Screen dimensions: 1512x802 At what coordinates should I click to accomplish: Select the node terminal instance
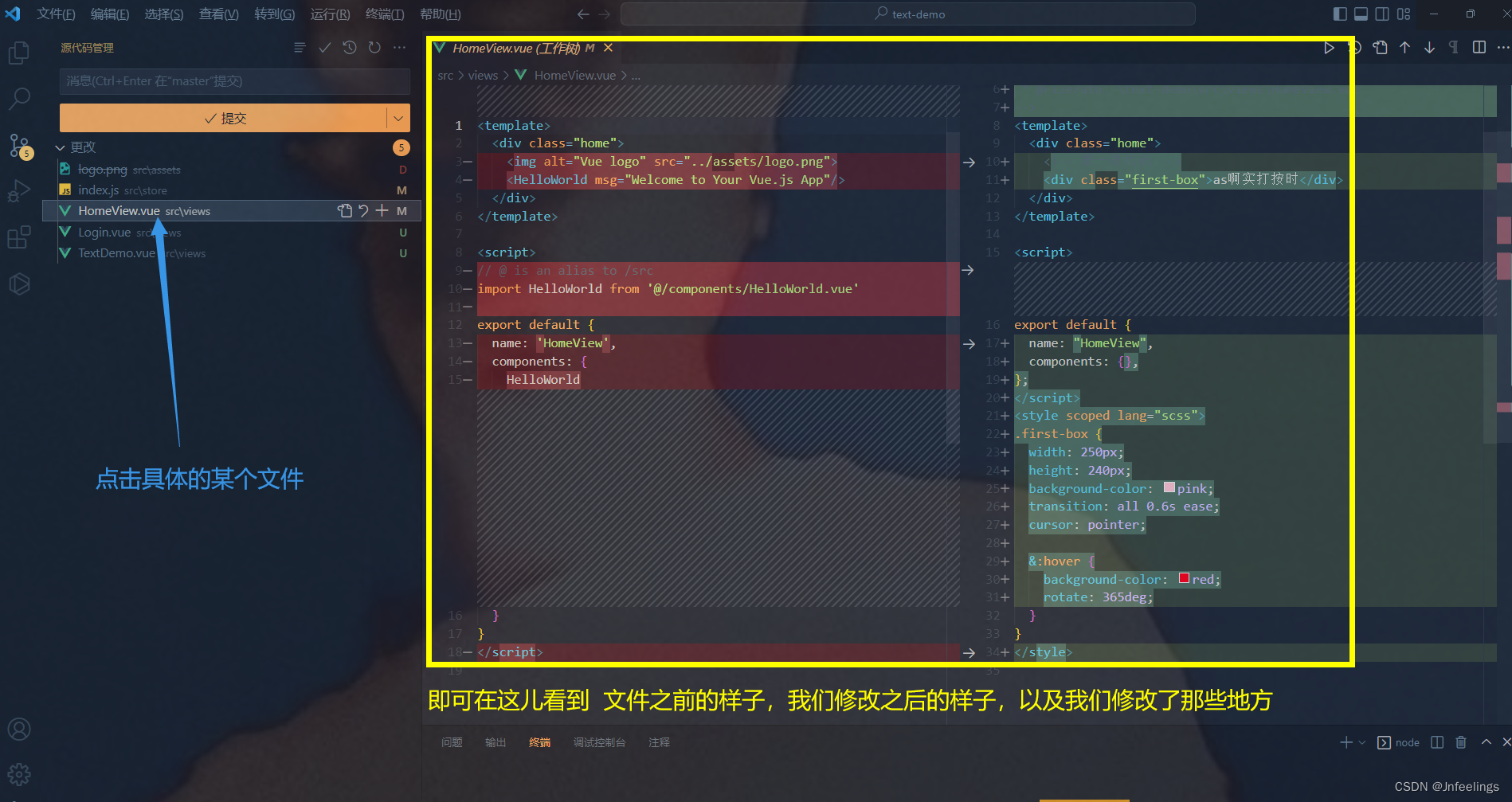coord(1399,742)
